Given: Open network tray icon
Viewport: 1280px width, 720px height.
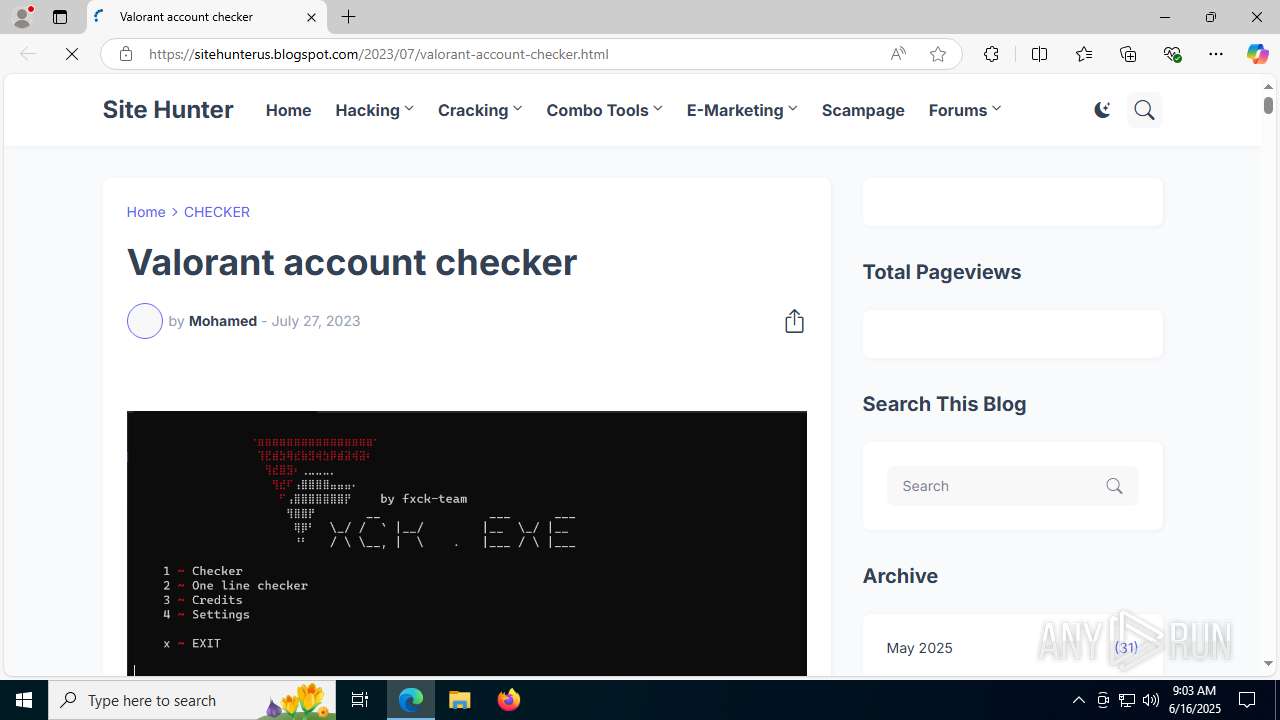Looking at the screenshot, I should 1127,700.
